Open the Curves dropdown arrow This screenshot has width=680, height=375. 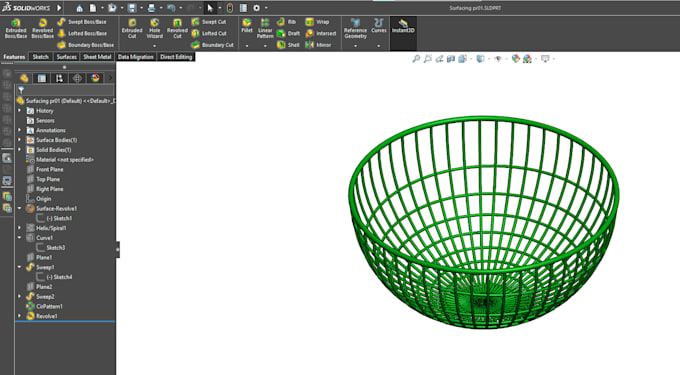[379, 46]
